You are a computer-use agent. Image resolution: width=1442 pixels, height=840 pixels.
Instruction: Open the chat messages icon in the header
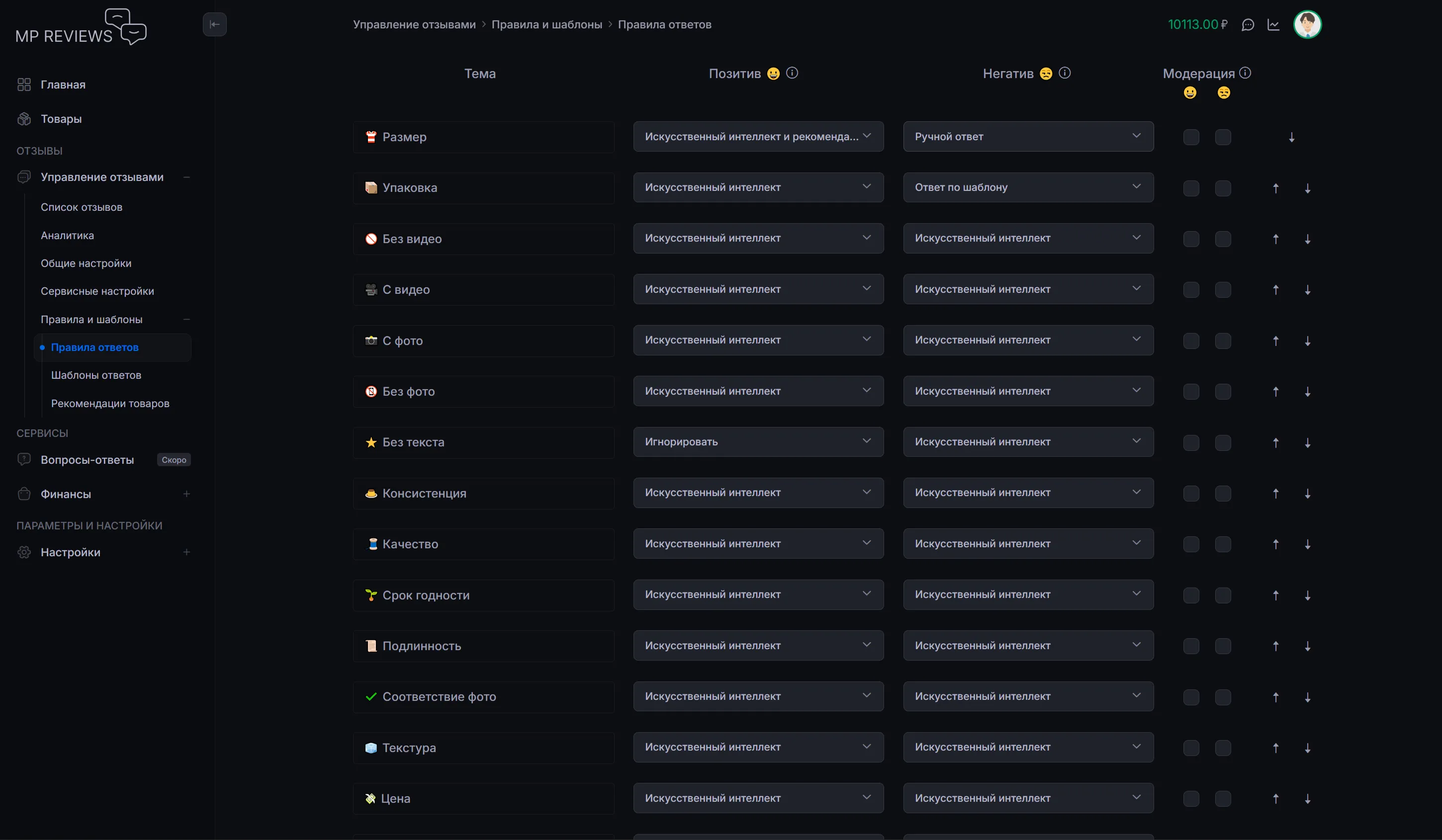(x=1248, y=24)
